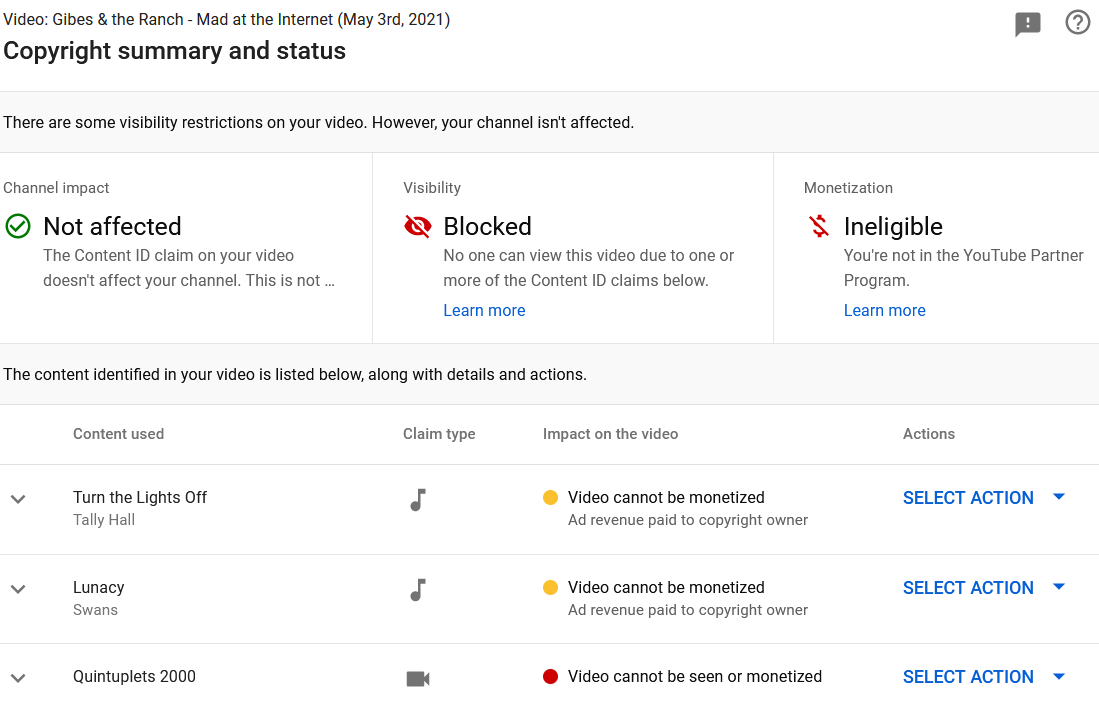Click the red Blocked crossed-eye icon
Screen dimensions: 1099x709
coord(418,226)
